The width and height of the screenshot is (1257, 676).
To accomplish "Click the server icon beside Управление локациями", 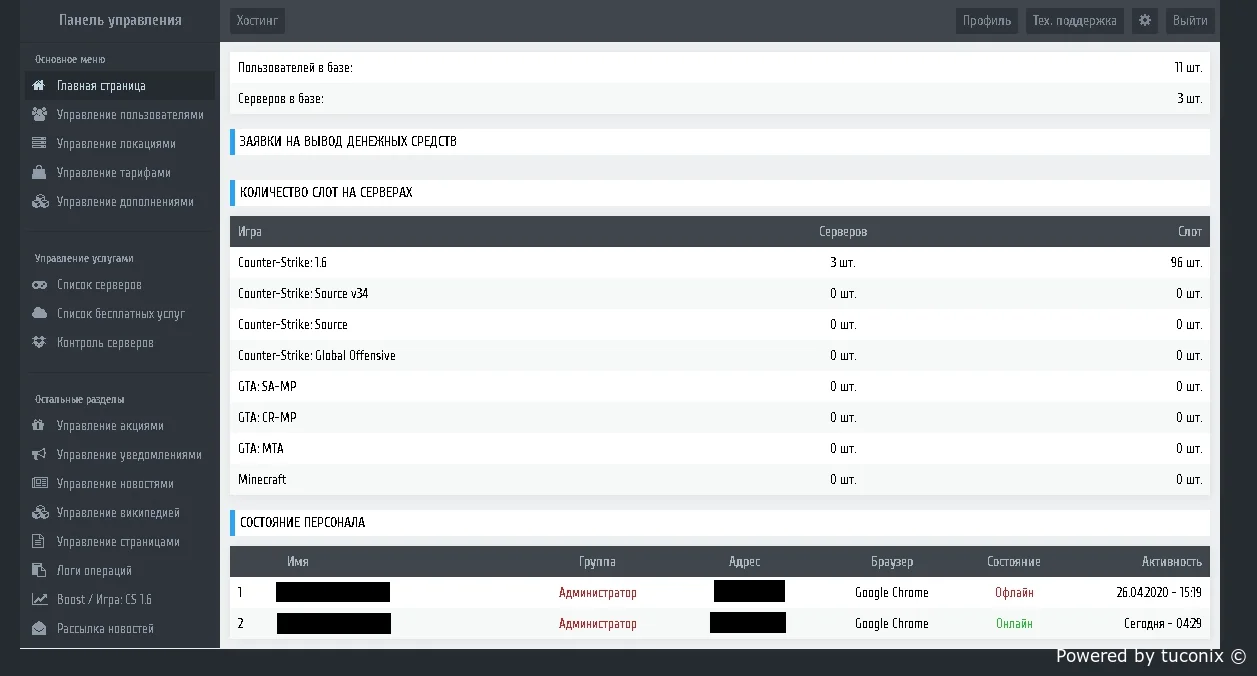I will [39, 144].
